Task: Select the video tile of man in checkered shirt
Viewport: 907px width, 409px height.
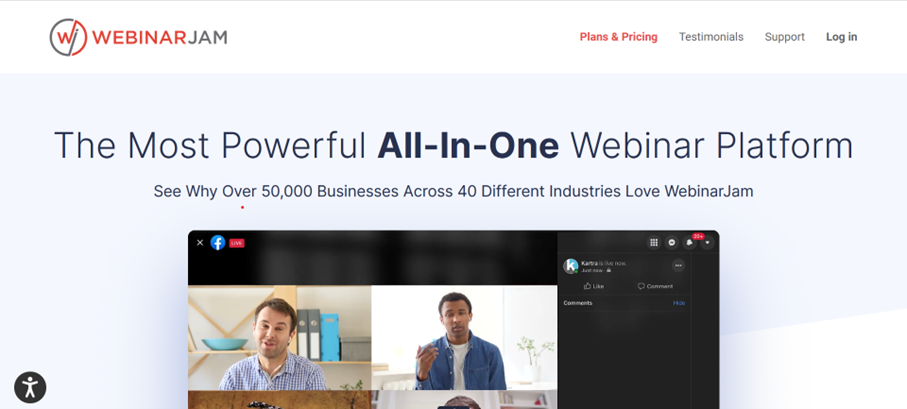Action: tap(279, 337)
